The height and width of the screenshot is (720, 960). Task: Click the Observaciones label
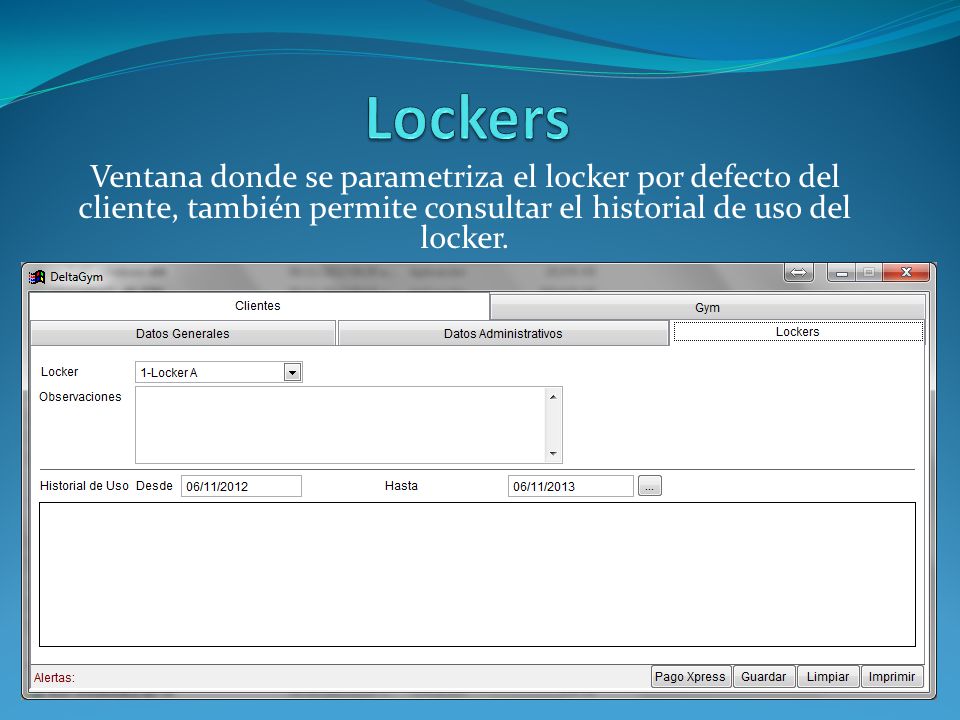[80, 397]
